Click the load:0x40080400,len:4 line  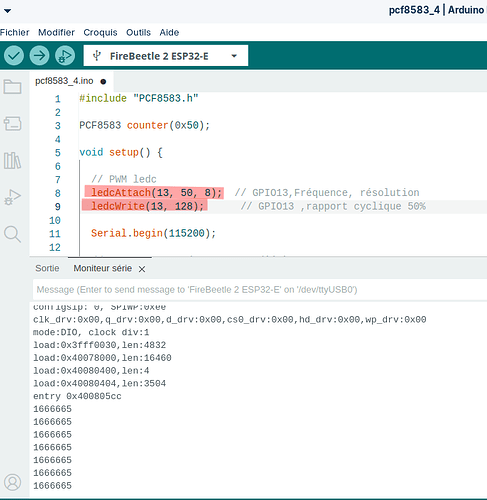point(91,371)
